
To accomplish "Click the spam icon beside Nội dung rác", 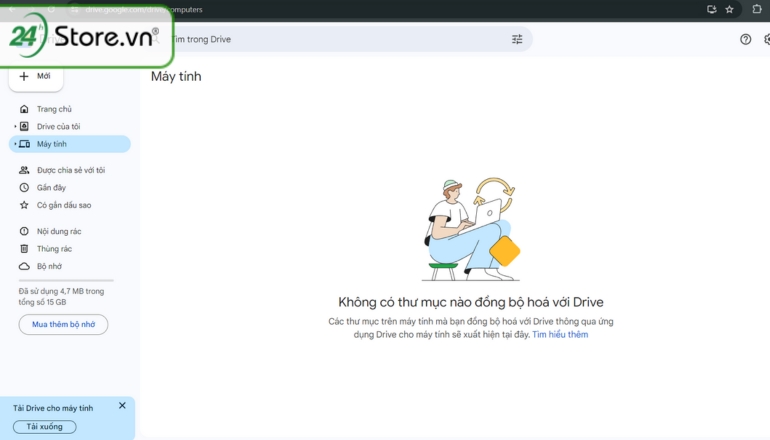I will (24, 231).
